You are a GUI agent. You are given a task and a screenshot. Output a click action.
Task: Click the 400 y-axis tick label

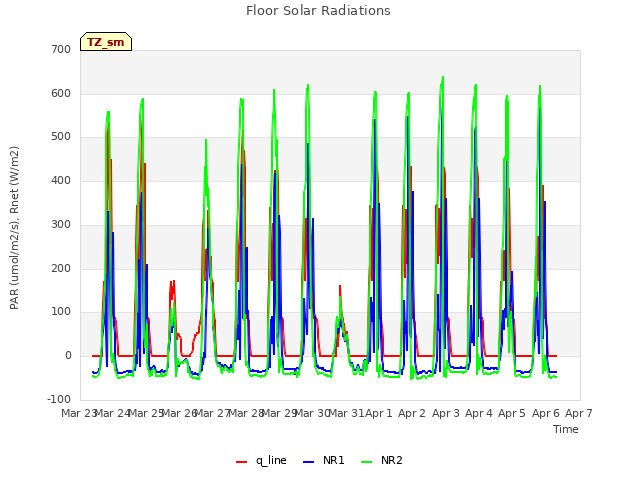pyautogui.click(x=61, y=180)
